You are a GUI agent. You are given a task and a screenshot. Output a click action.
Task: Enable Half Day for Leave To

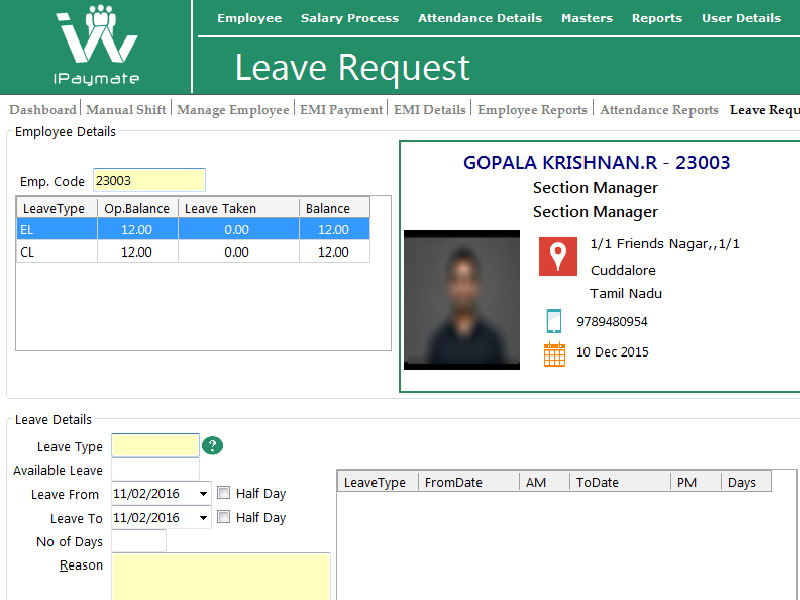pyautogui.click(x=224, y=517)
